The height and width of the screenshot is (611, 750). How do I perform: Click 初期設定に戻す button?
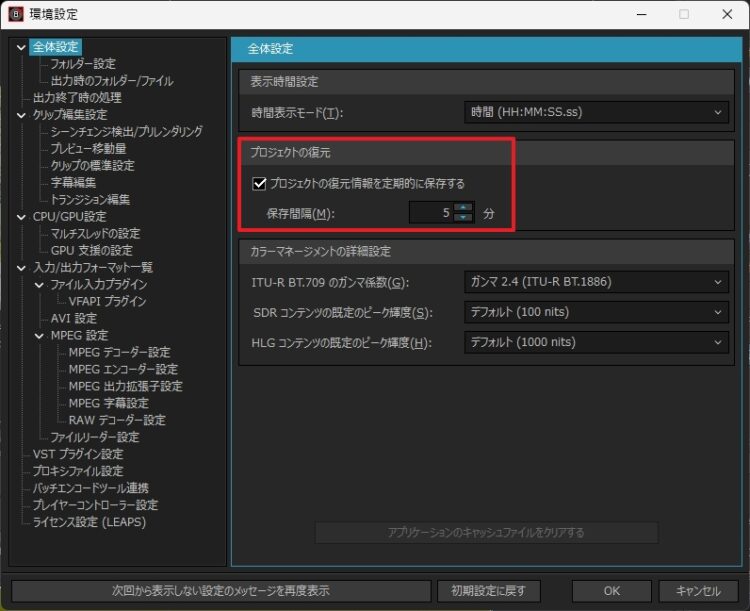pos(489,591)
